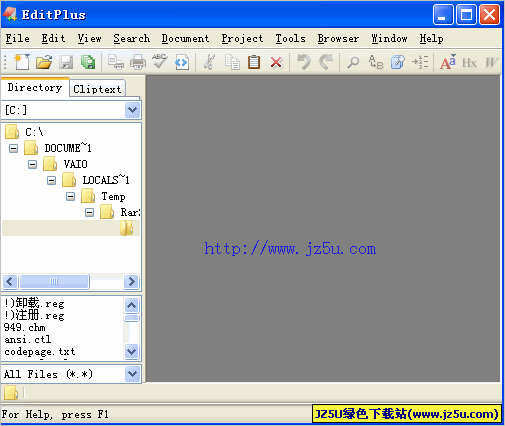Click the EditPlus title bar app icon

[x=10, y=14]
